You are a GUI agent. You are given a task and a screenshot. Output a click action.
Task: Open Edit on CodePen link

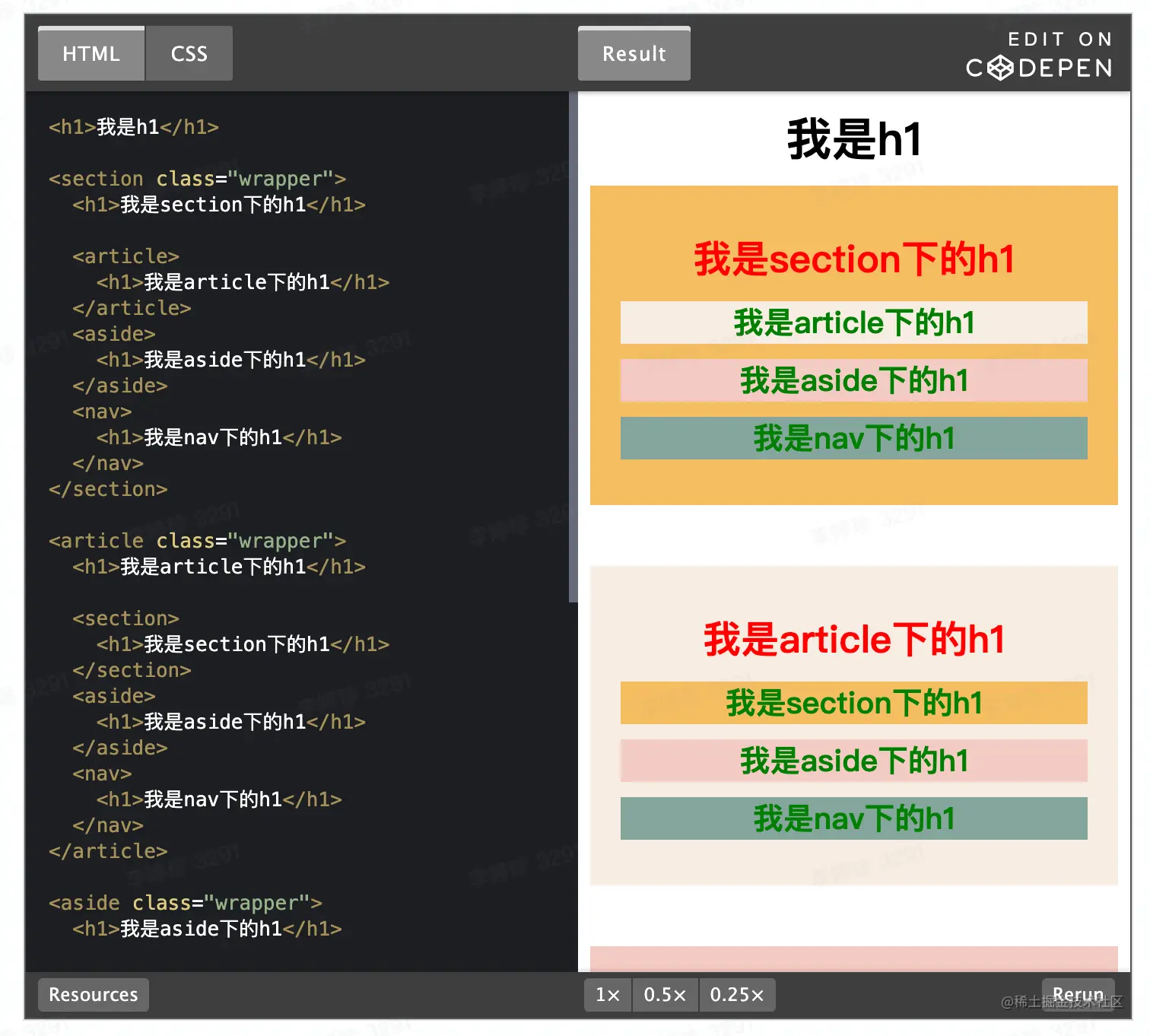coord(1040,55)
